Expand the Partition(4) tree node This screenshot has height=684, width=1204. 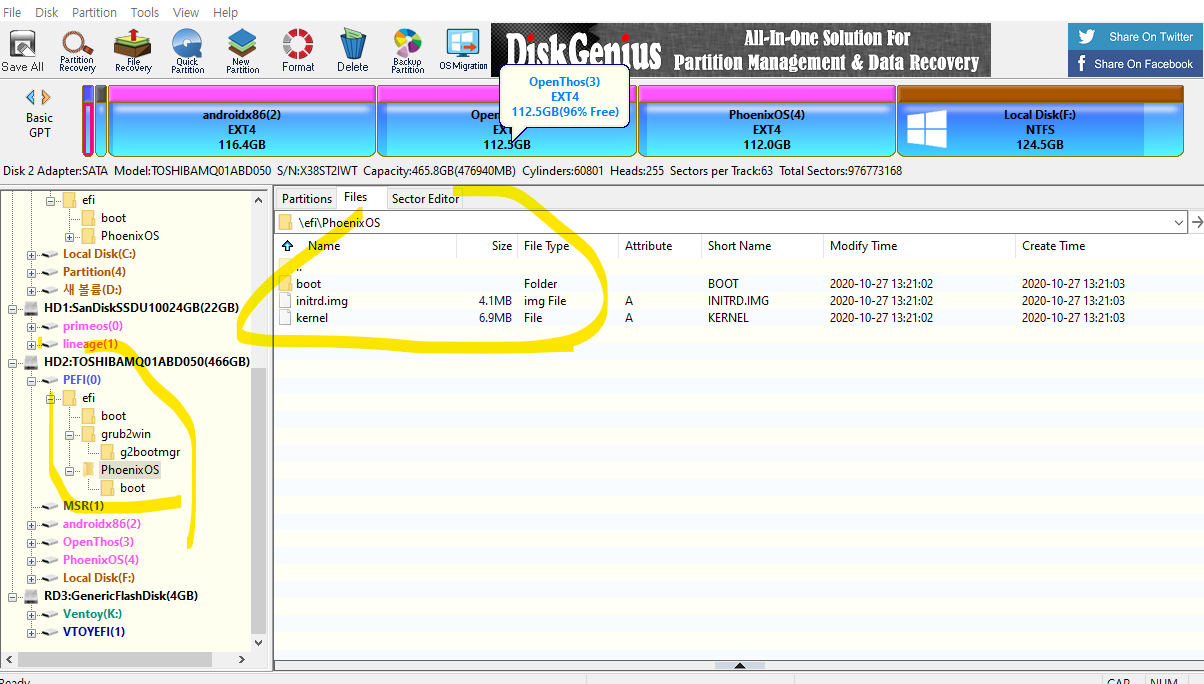click(31, 272)
